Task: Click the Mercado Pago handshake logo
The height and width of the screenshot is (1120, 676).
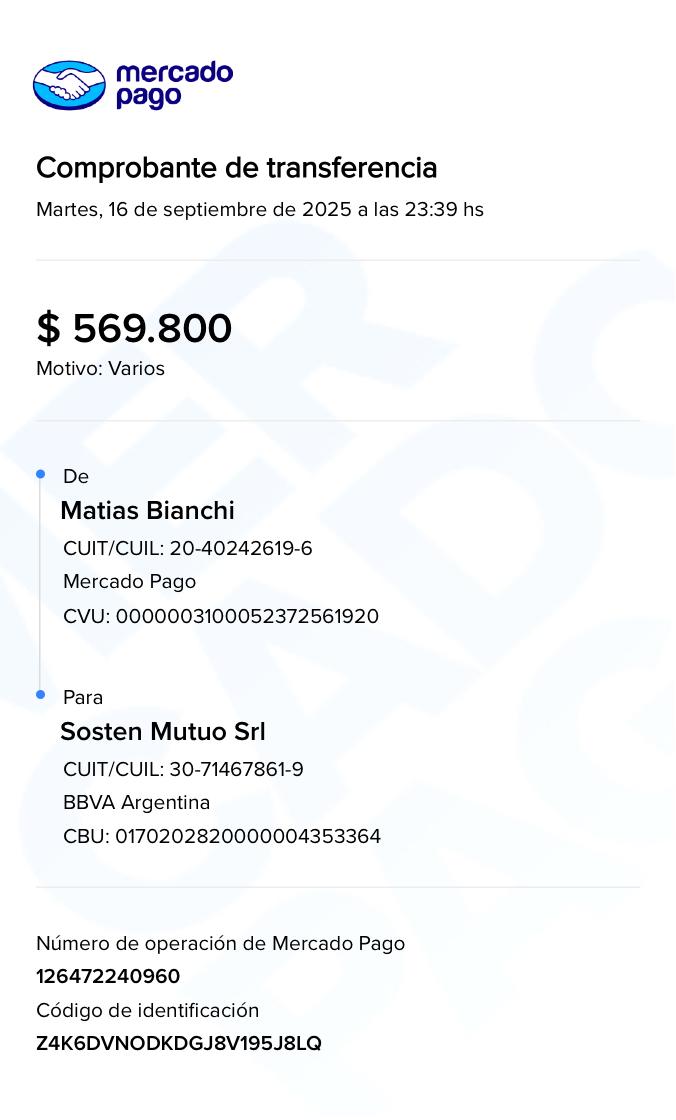Action: [x=69, y=85]
